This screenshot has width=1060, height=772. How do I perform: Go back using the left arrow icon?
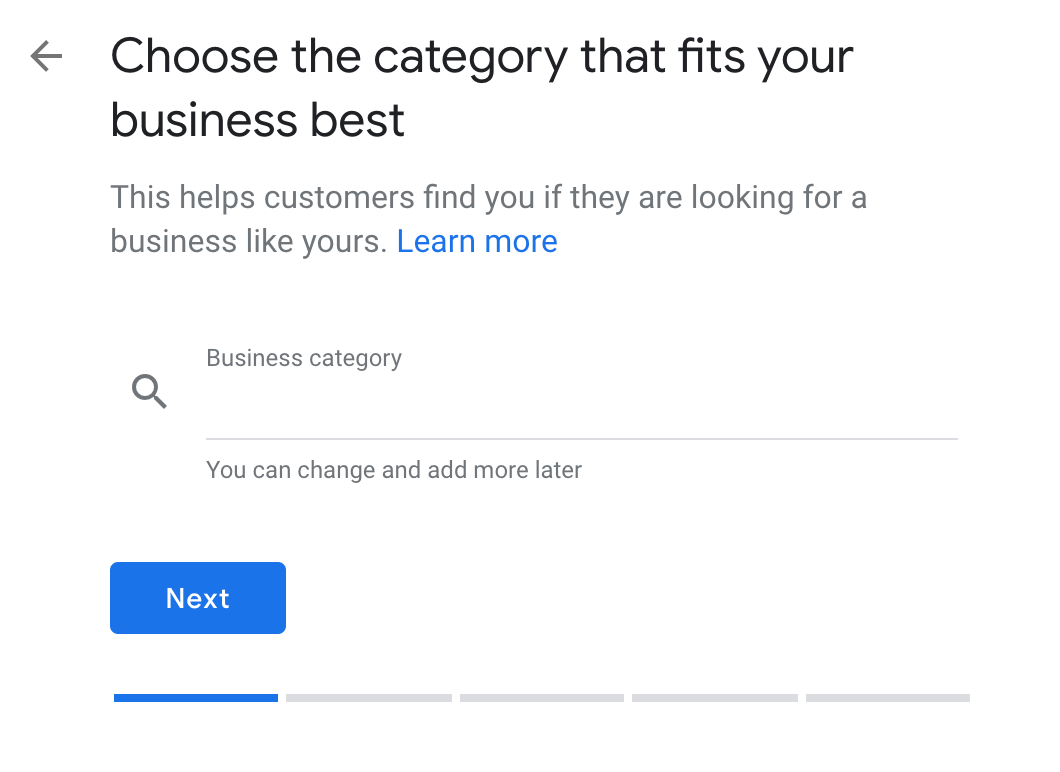[x=46, y=57]
